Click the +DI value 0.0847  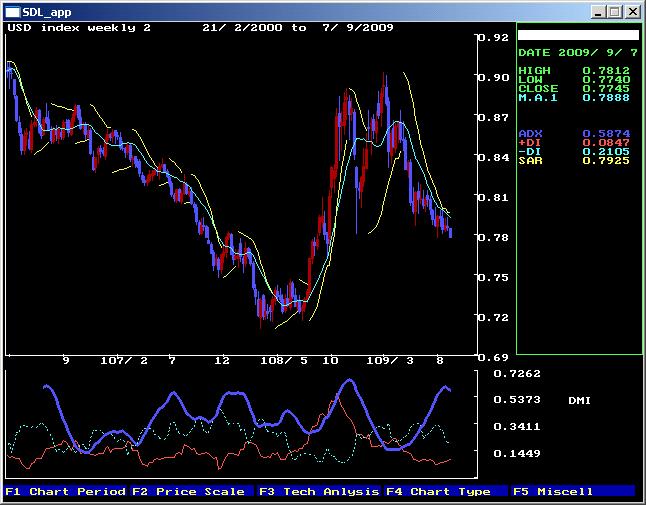[x=606, y=143]
